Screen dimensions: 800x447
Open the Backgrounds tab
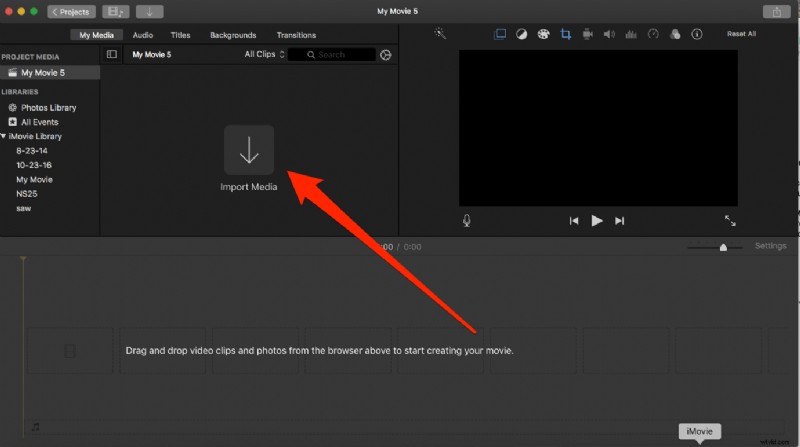pyautogui.click(x=233, y=35)
